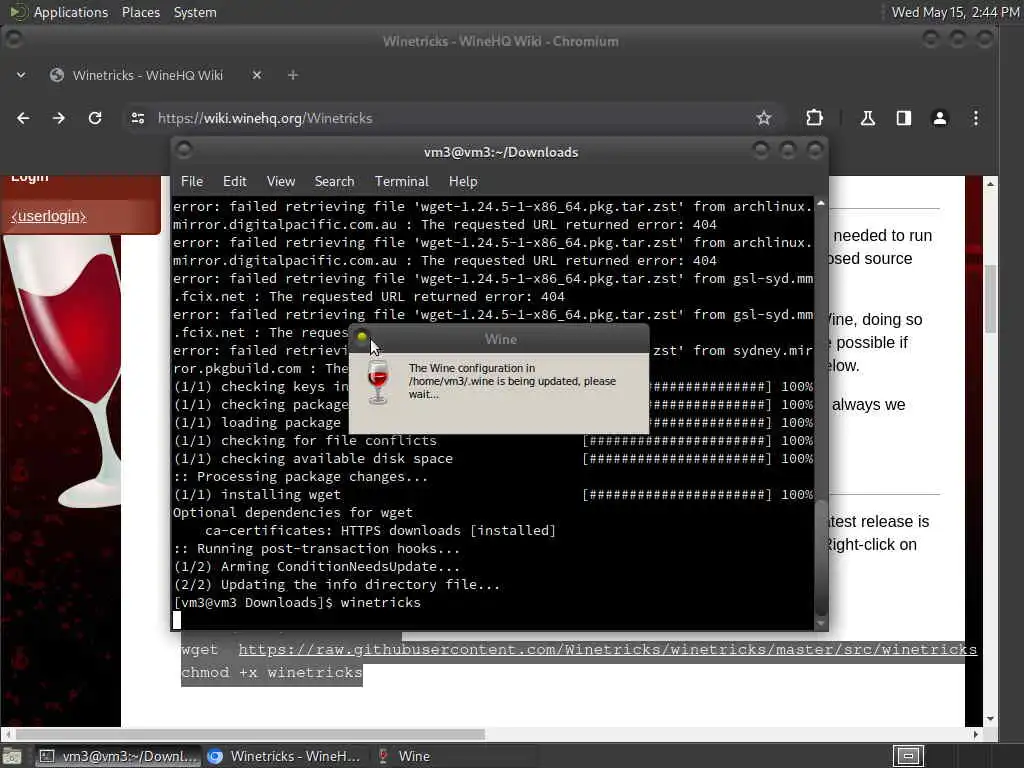Image resolution: width=1024 pixels, height=768 pixels.
Task: Open the Terminal menu
Action: 402,182
